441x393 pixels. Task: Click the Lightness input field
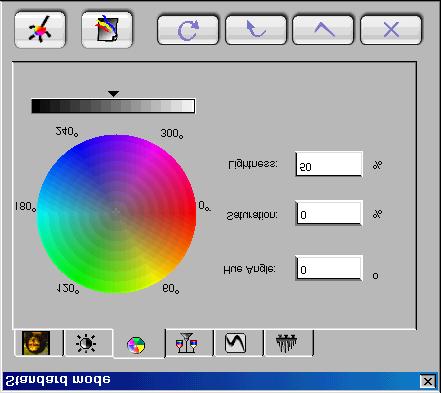(329, 164)
